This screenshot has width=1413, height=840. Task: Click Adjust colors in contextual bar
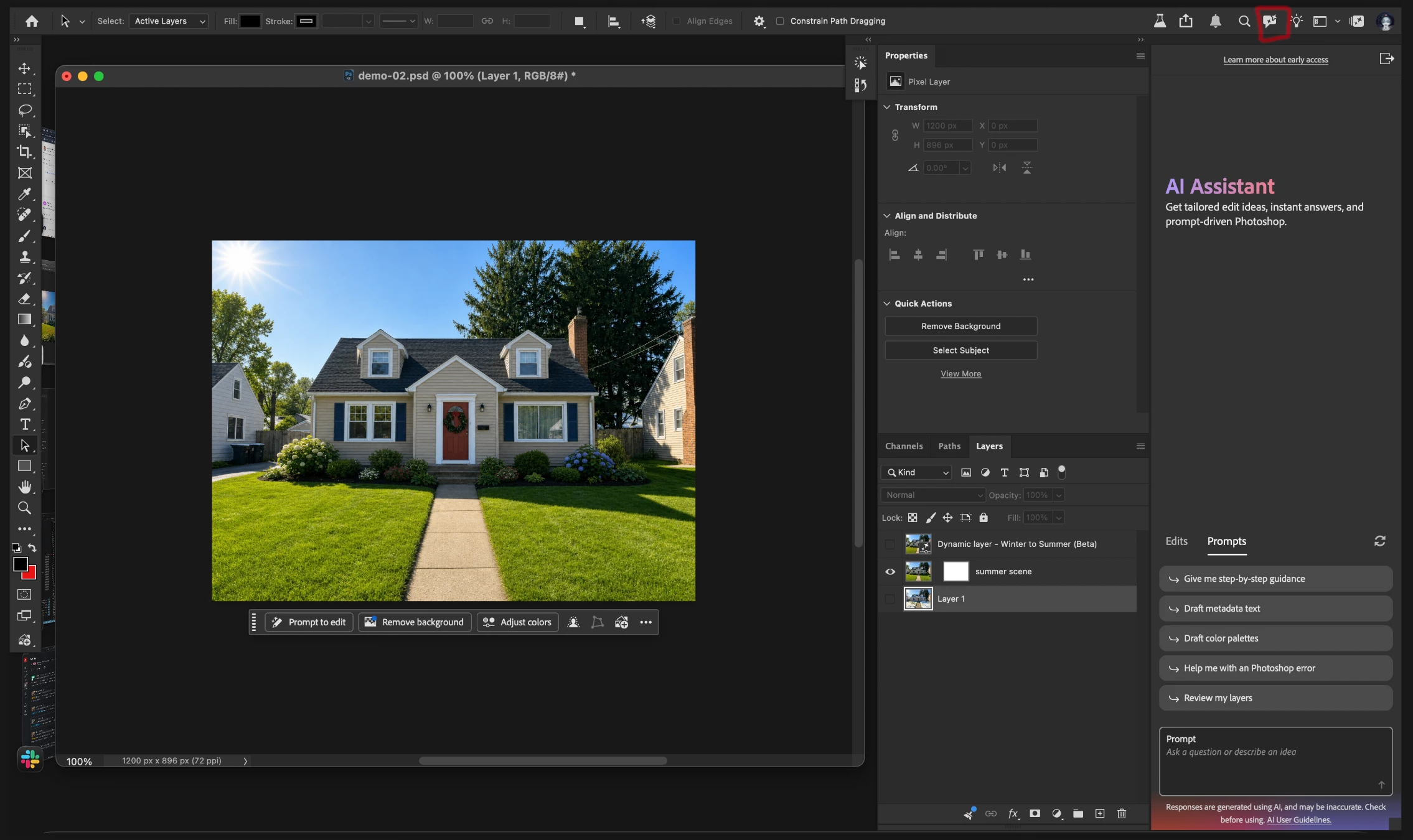tap(518, 622)
